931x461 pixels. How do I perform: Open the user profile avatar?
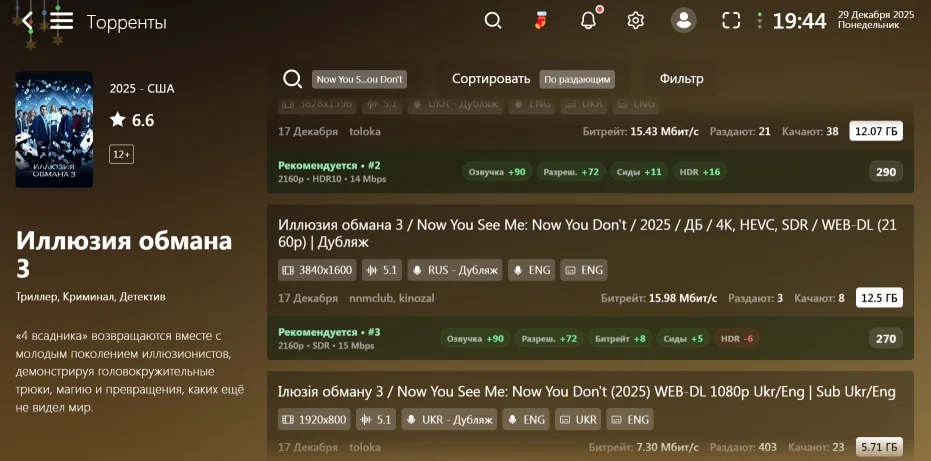[683, 21]
